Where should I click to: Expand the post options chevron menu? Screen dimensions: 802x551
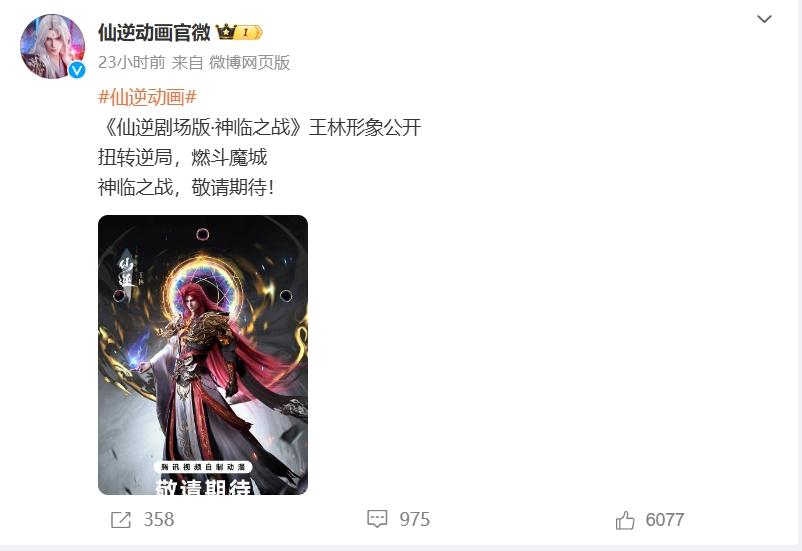click(x=764, y=19)
